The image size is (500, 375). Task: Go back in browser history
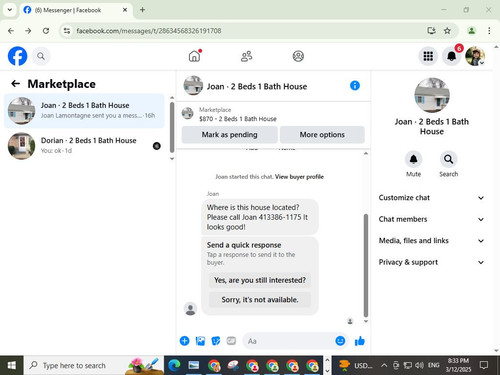(x=11, y=31)
